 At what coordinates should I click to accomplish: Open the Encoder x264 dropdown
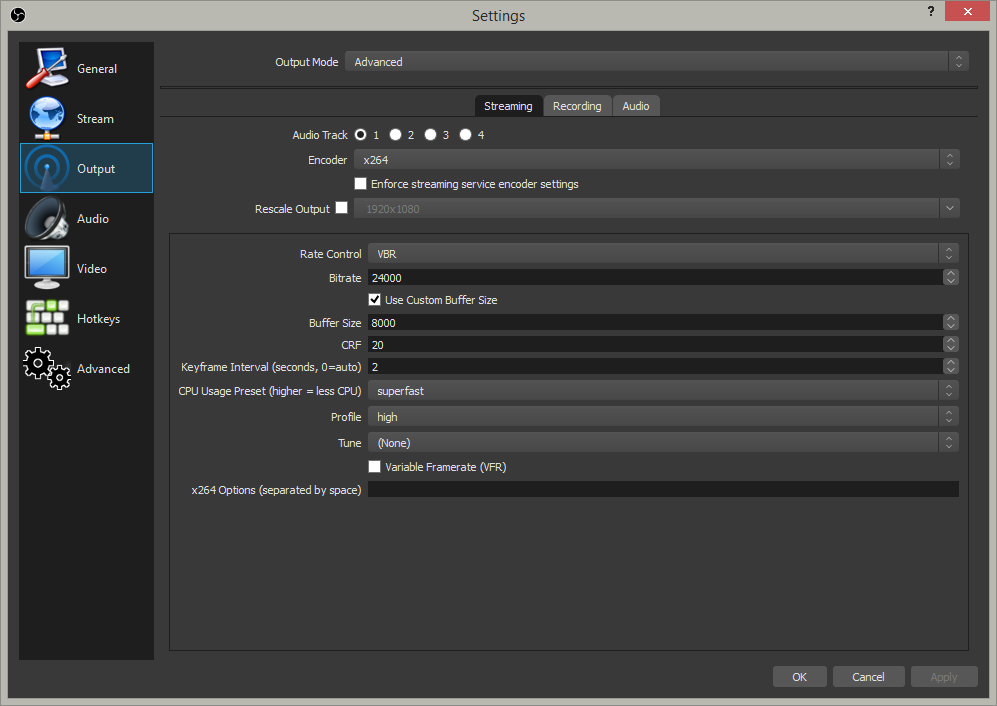[x=656, y=160]
